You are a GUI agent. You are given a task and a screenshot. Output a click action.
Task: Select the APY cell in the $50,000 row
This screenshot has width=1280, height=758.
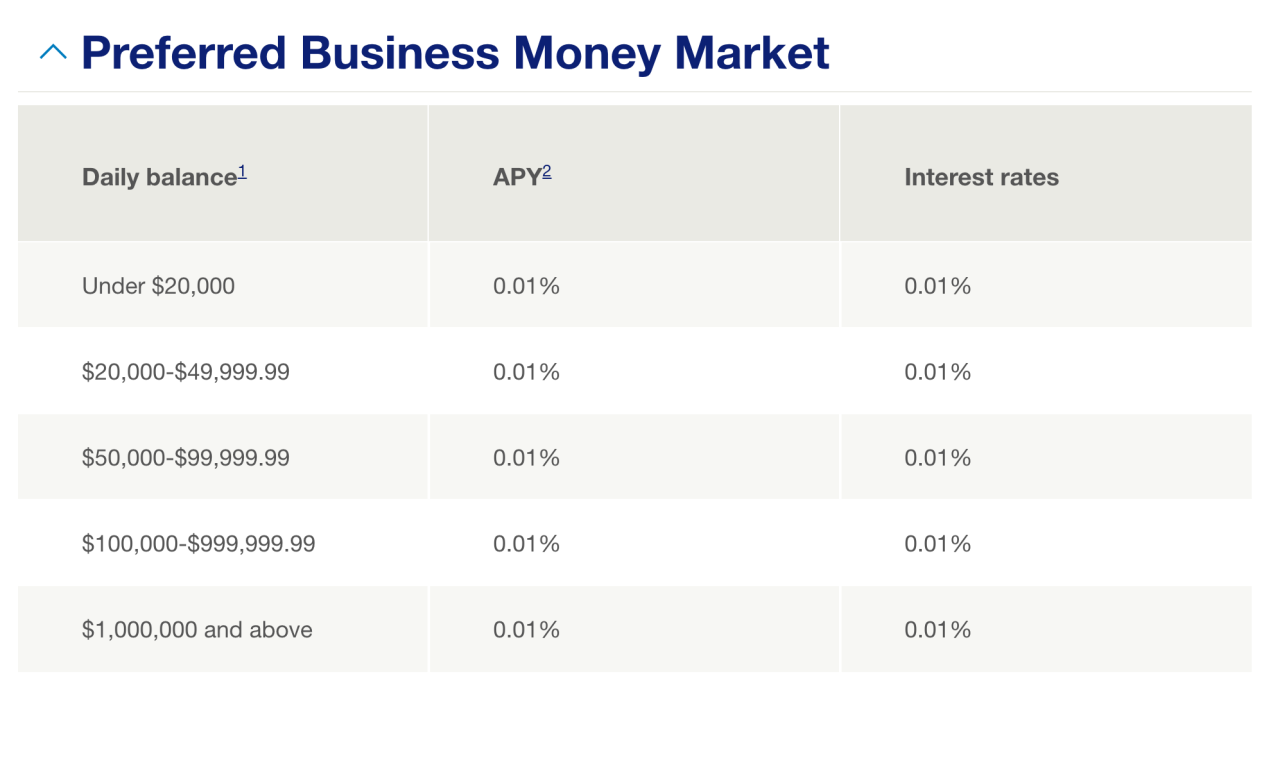[525, 457]
